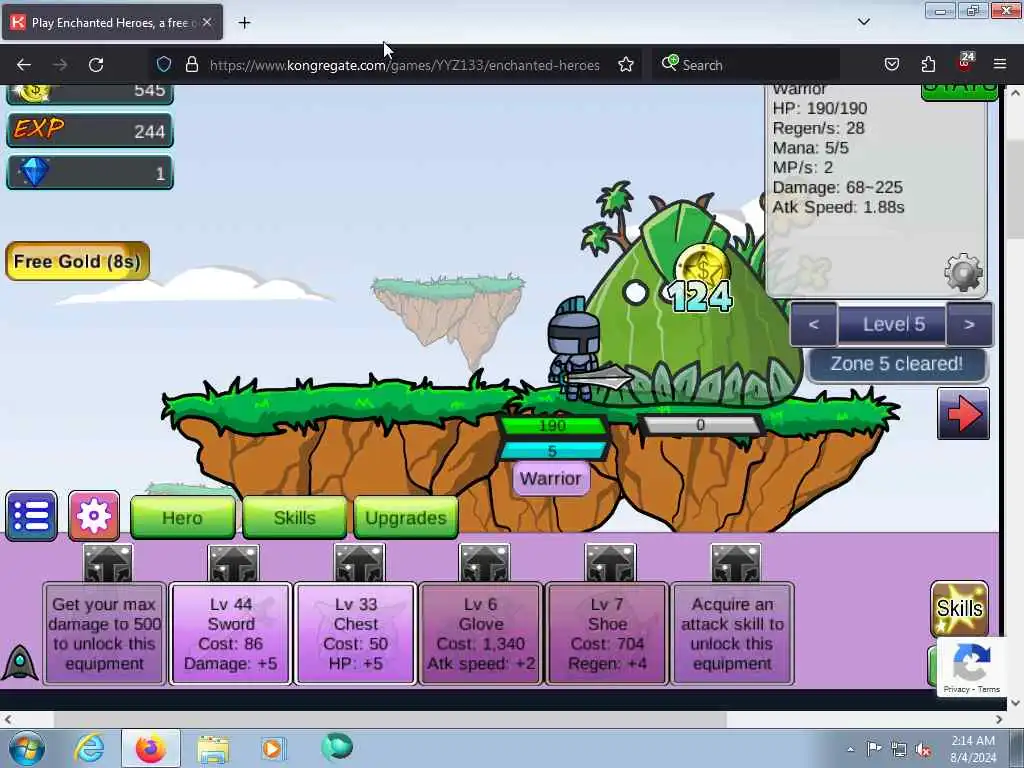Click the Zone 5 cleared banner
The height and width of the screenshot is (768, 1024).
pyautogui.click(x=897, y=364)
